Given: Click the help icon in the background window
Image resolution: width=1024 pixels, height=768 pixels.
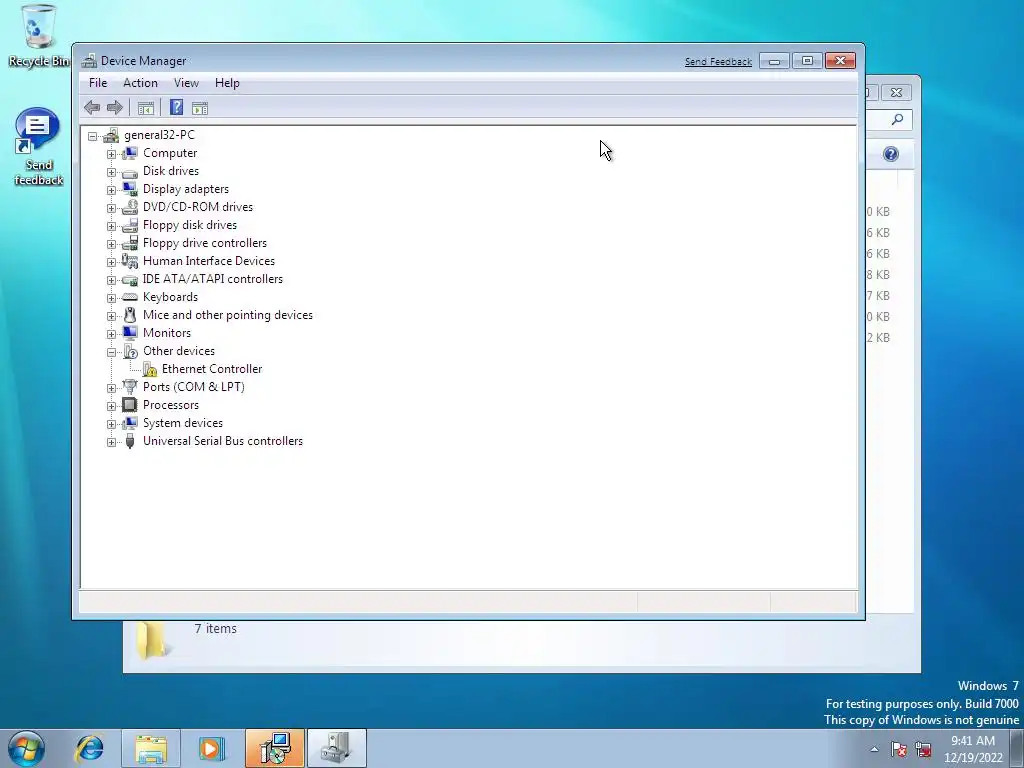Looking at the screenshot, I should click(x=891, y=154).
